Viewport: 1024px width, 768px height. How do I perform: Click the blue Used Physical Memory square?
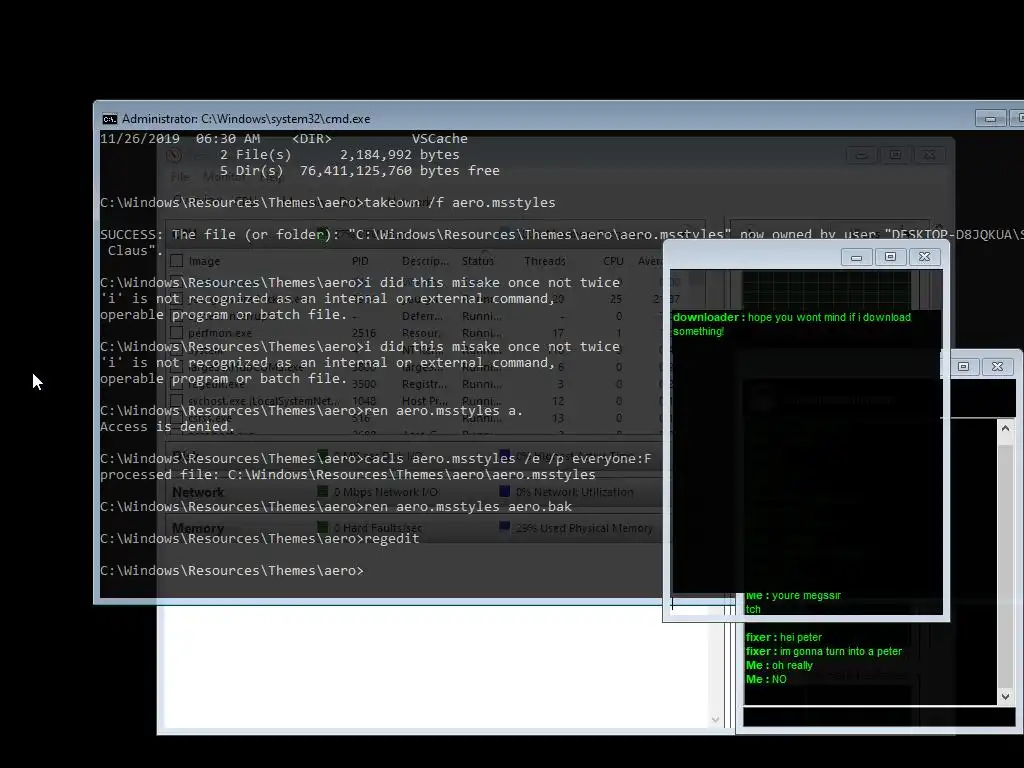(x=504, y=526)
